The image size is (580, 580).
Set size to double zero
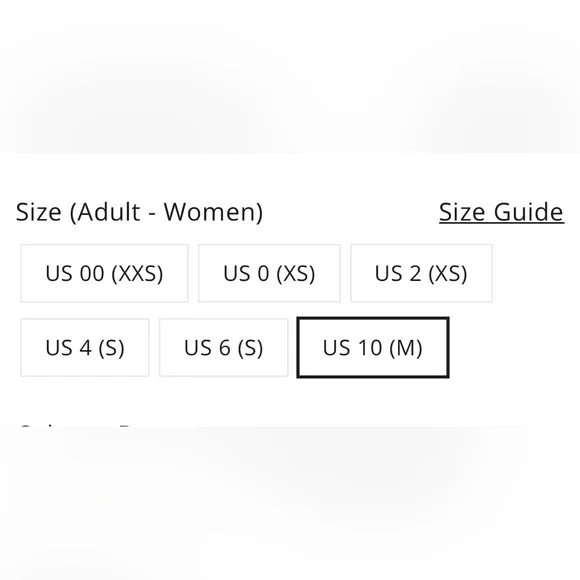(104, 273)
